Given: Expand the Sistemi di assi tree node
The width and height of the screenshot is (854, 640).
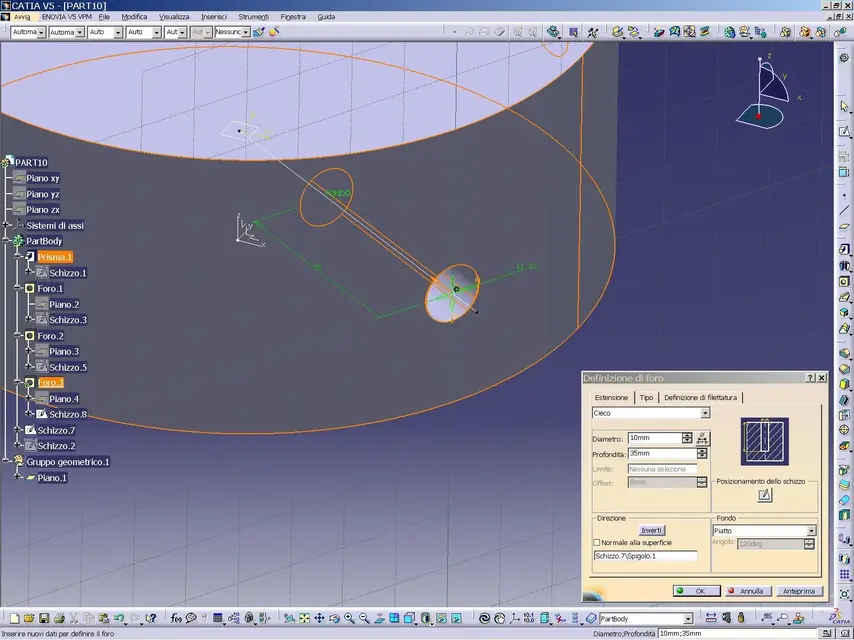Looking at the screenshot, I should (x=7, y=225).
